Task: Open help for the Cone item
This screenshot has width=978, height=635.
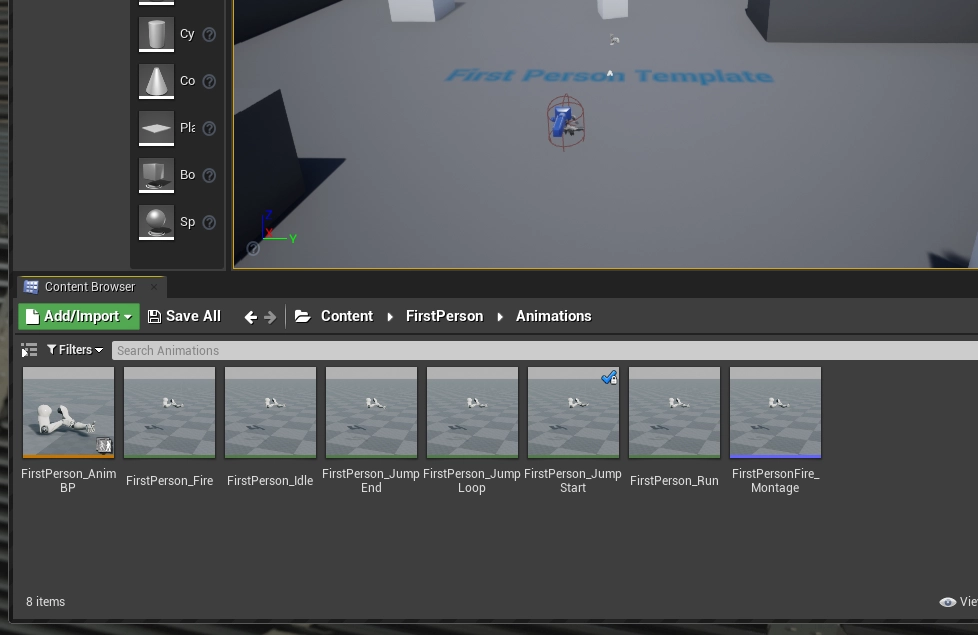Action: coord(210,81)
